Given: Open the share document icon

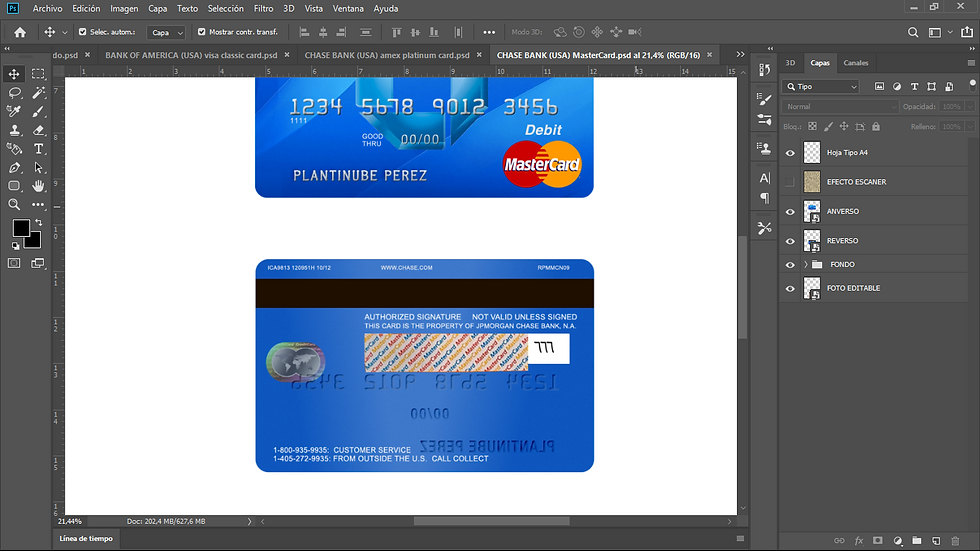Looking at the screenshot, I should [967, 32].
